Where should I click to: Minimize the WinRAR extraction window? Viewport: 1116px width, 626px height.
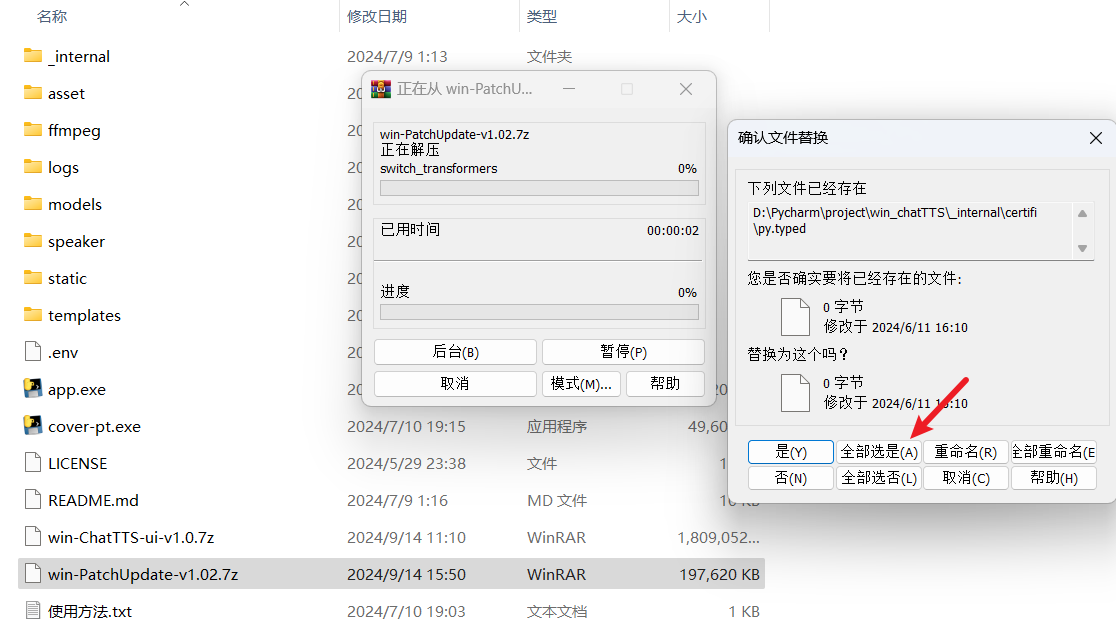coord(569,89)
